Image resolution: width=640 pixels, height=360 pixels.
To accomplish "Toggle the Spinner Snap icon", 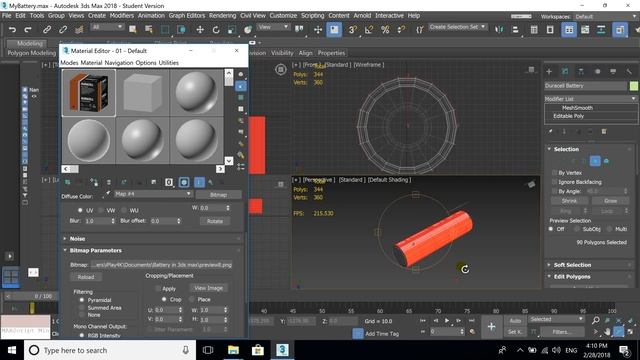I will click(401, 29).
